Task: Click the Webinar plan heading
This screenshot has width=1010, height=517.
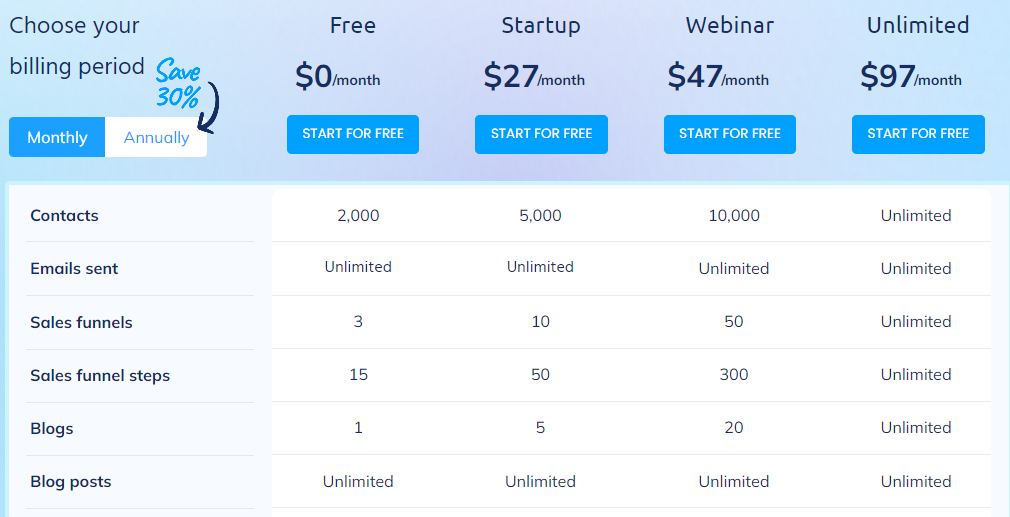Action: [x=730, y=25]
